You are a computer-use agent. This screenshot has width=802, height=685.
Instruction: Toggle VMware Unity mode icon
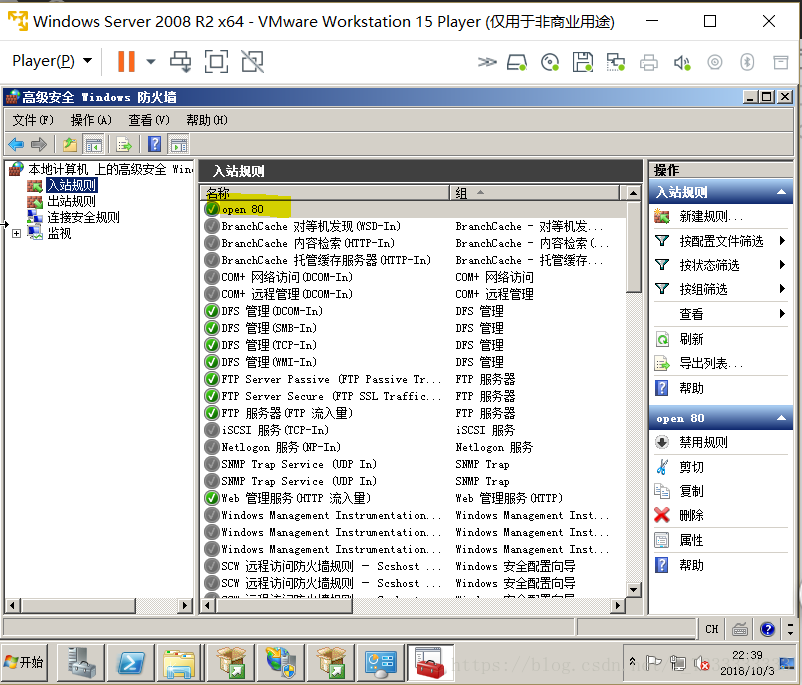tap(252, 61)
